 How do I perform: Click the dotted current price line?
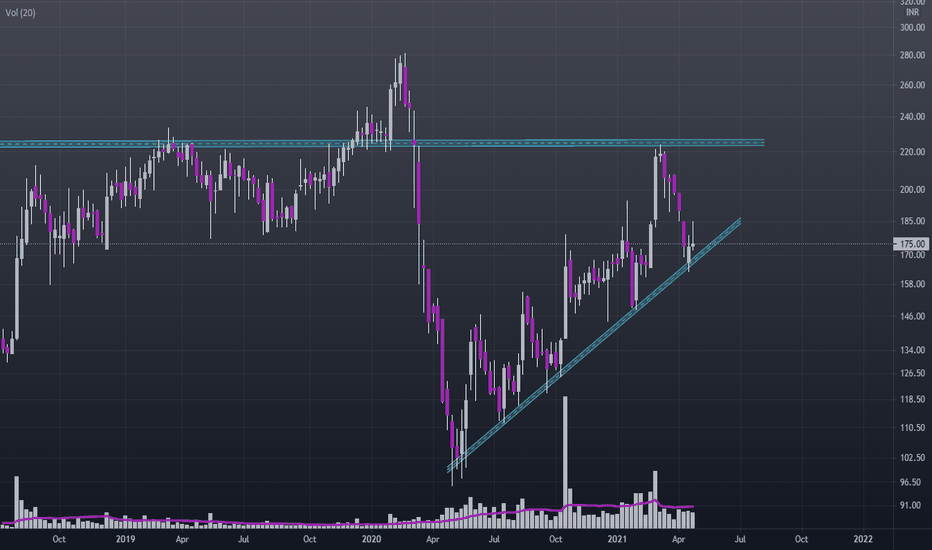[x=446, y=244]
